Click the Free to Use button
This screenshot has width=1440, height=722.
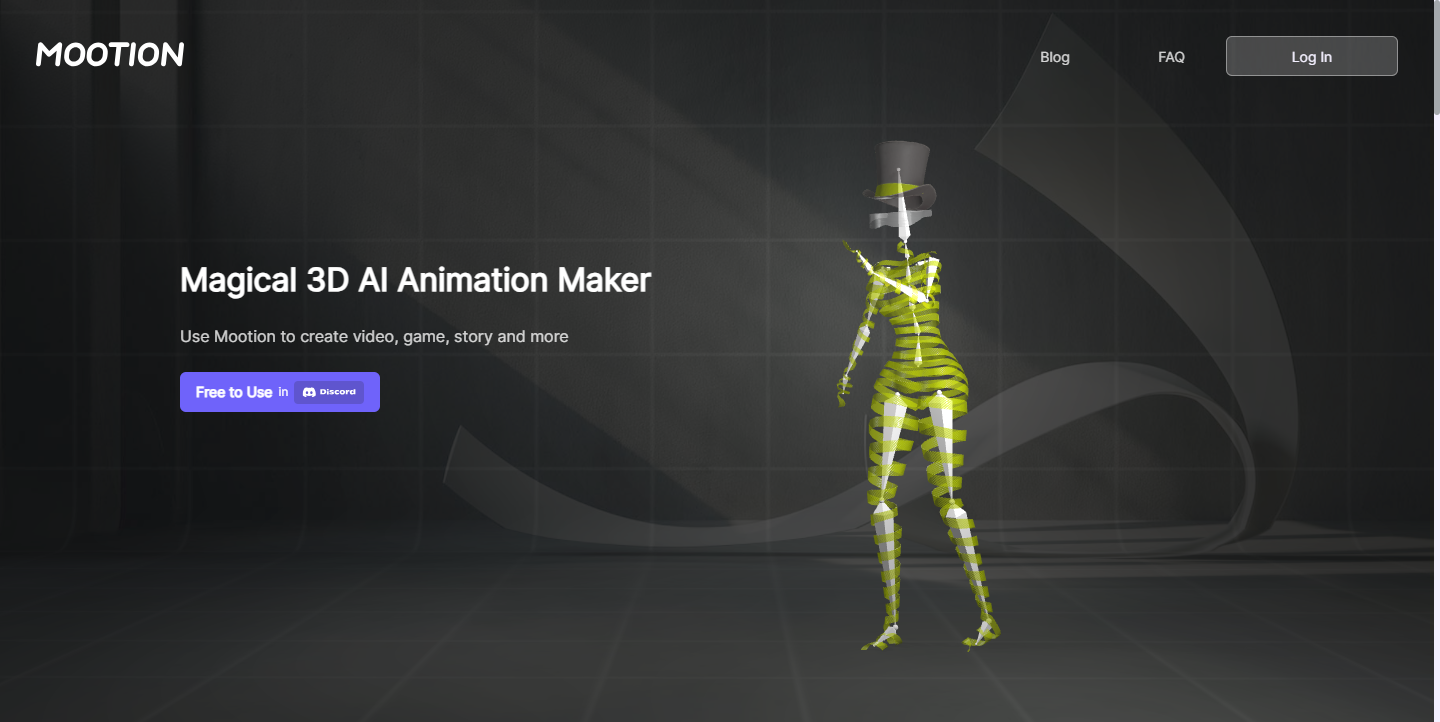pos(280,392)
